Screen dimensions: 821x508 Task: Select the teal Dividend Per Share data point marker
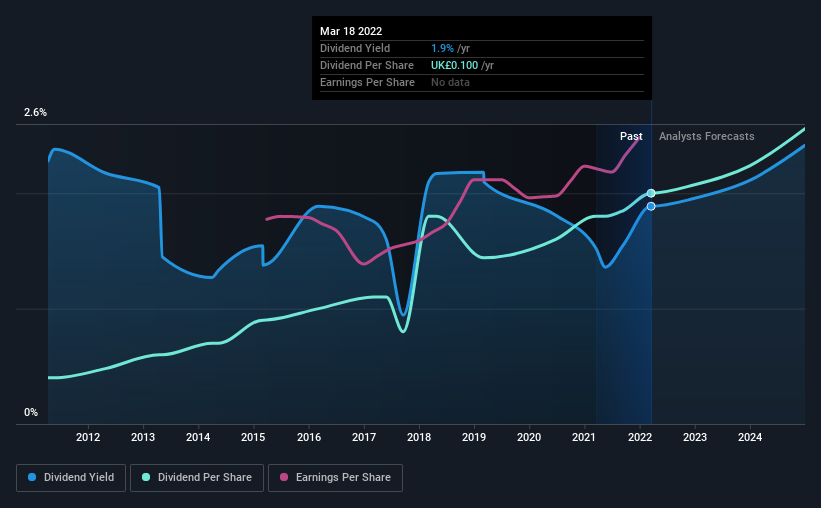pyautogui.click(x=651, y=193)
